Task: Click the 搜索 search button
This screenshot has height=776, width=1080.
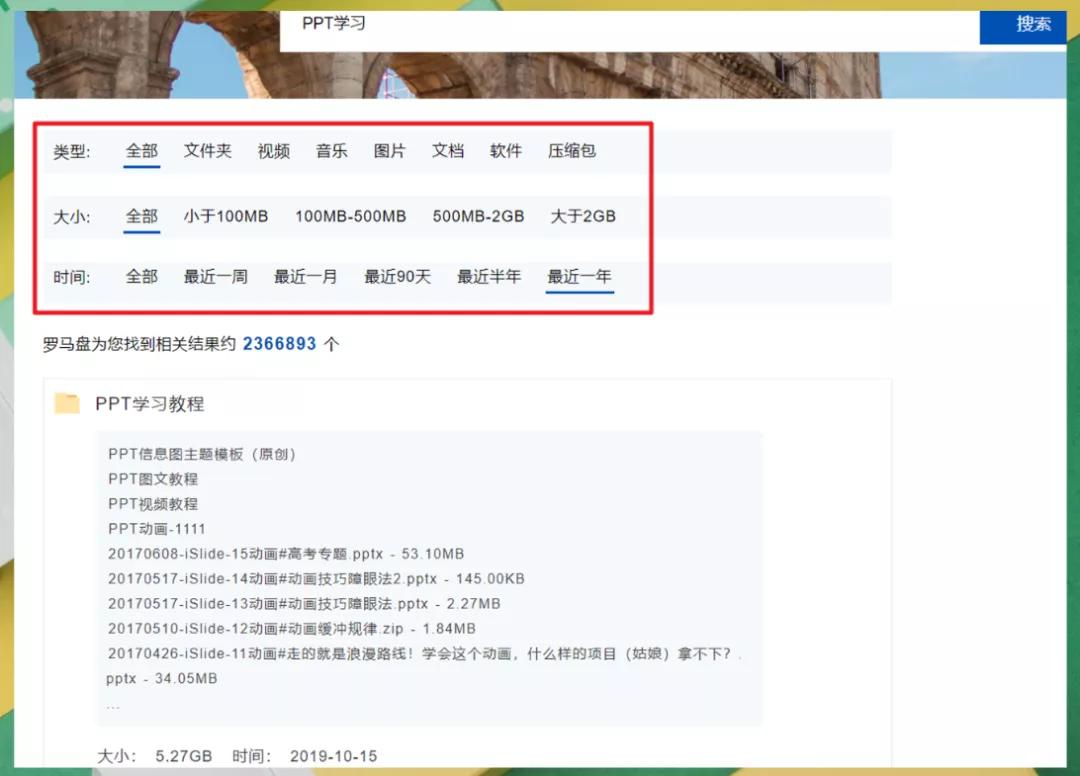Action: pos(1022,27)
